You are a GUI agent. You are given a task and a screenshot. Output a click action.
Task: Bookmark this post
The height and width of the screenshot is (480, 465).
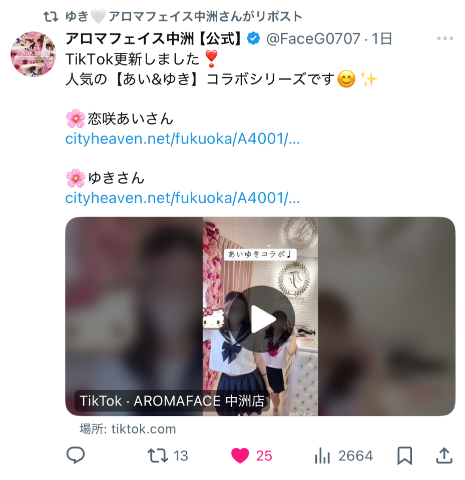405,456
